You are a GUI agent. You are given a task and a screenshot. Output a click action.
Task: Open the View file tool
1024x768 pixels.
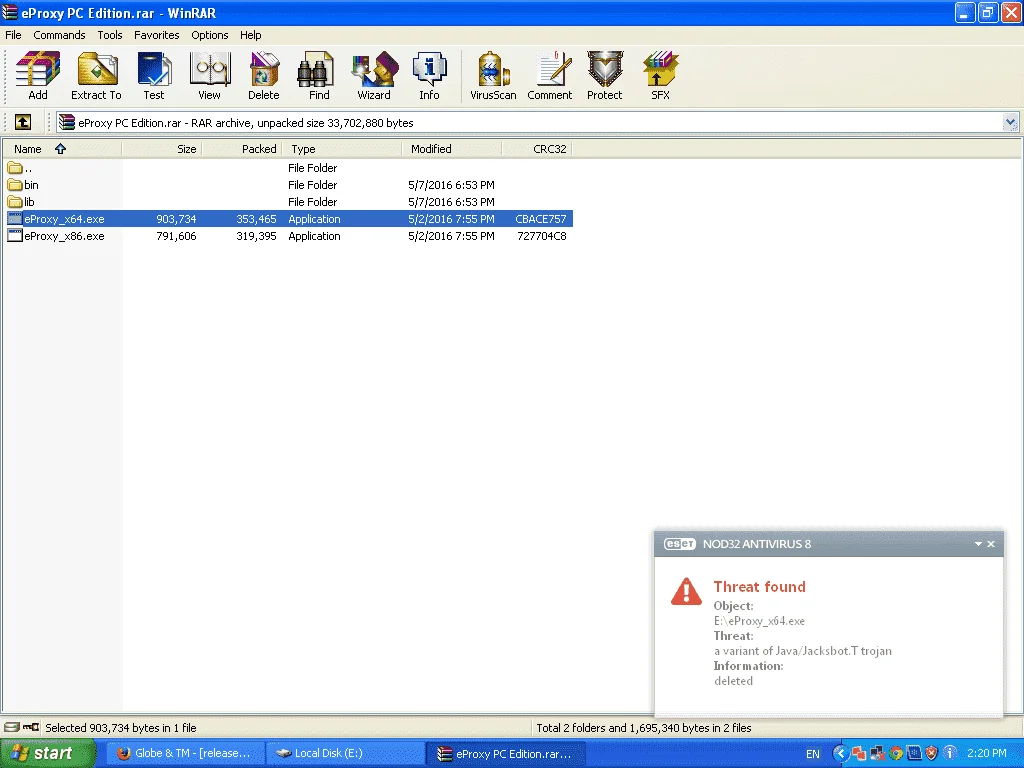click(x=209, y=76)
